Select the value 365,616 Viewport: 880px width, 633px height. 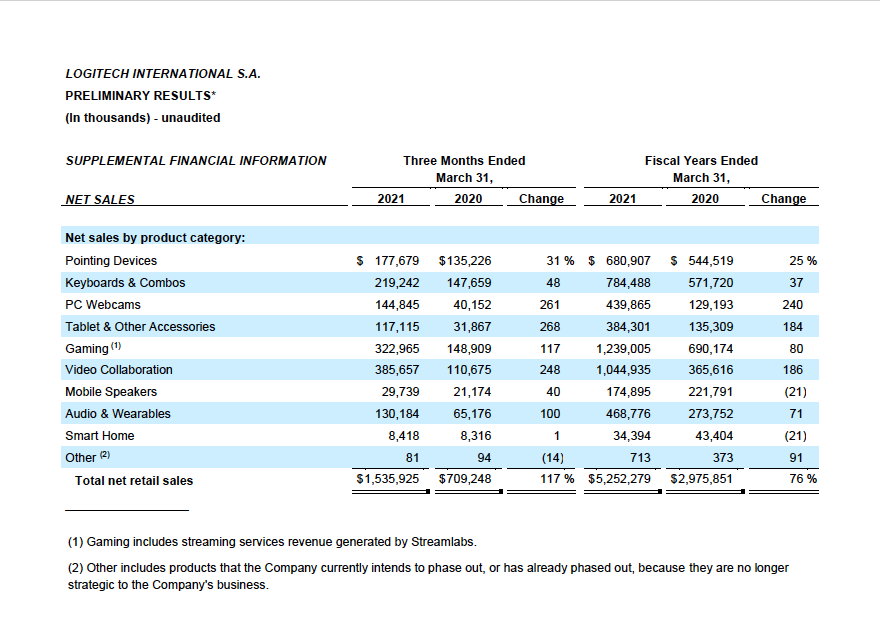711,370
